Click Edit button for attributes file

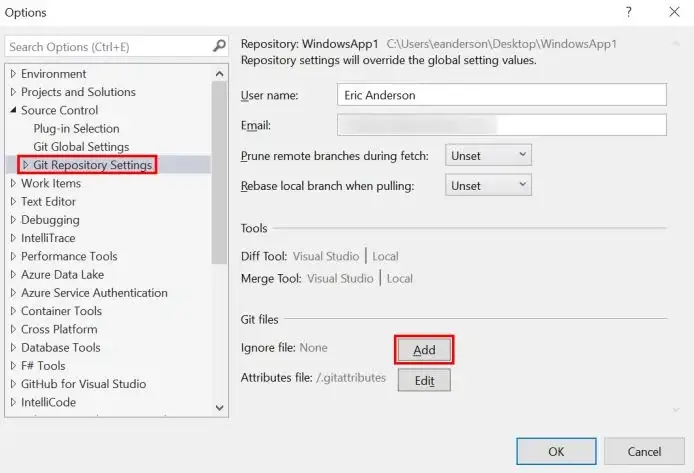click(x=424, y=380)
